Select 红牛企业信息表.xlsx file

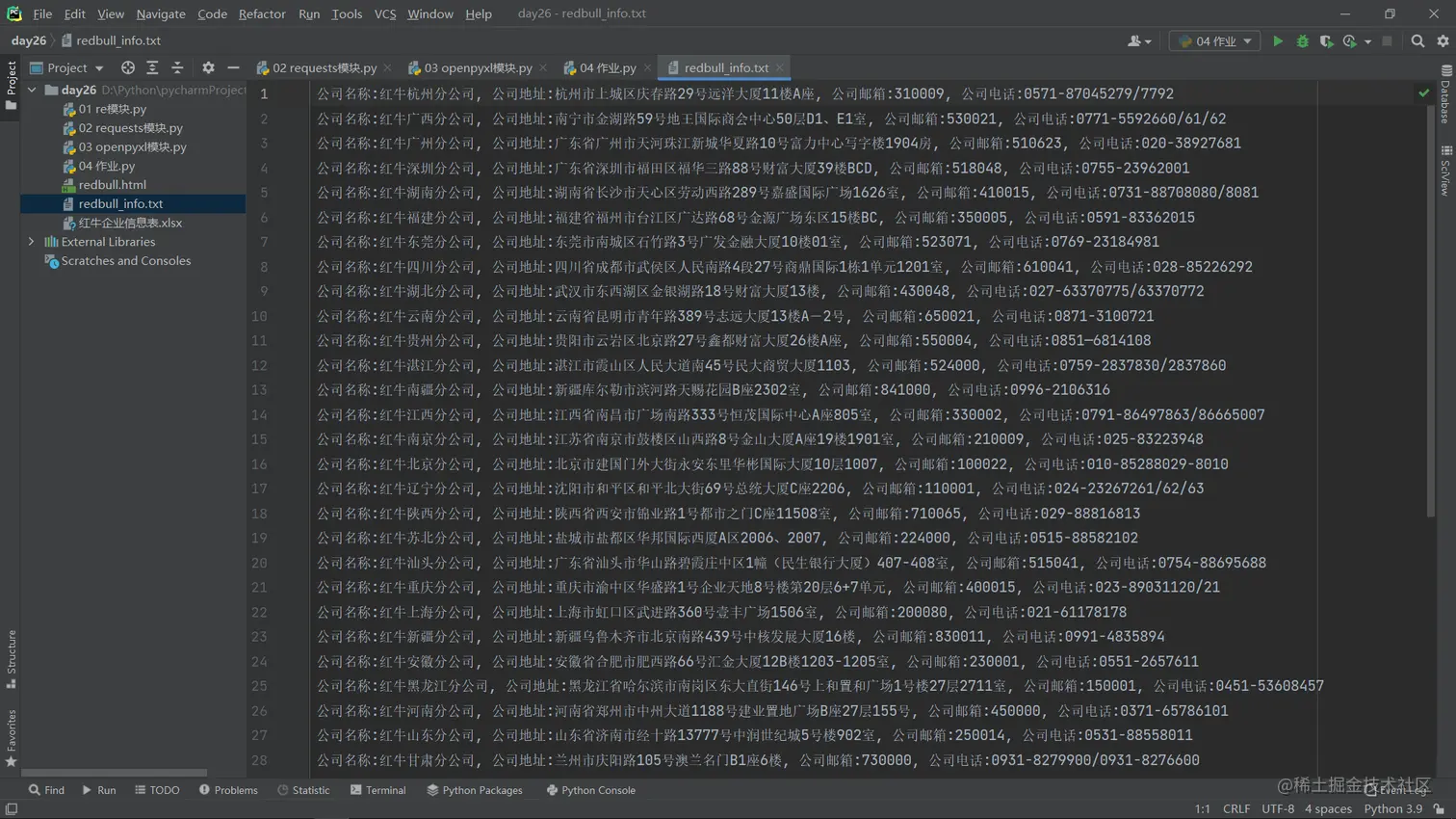click(122, 223)
